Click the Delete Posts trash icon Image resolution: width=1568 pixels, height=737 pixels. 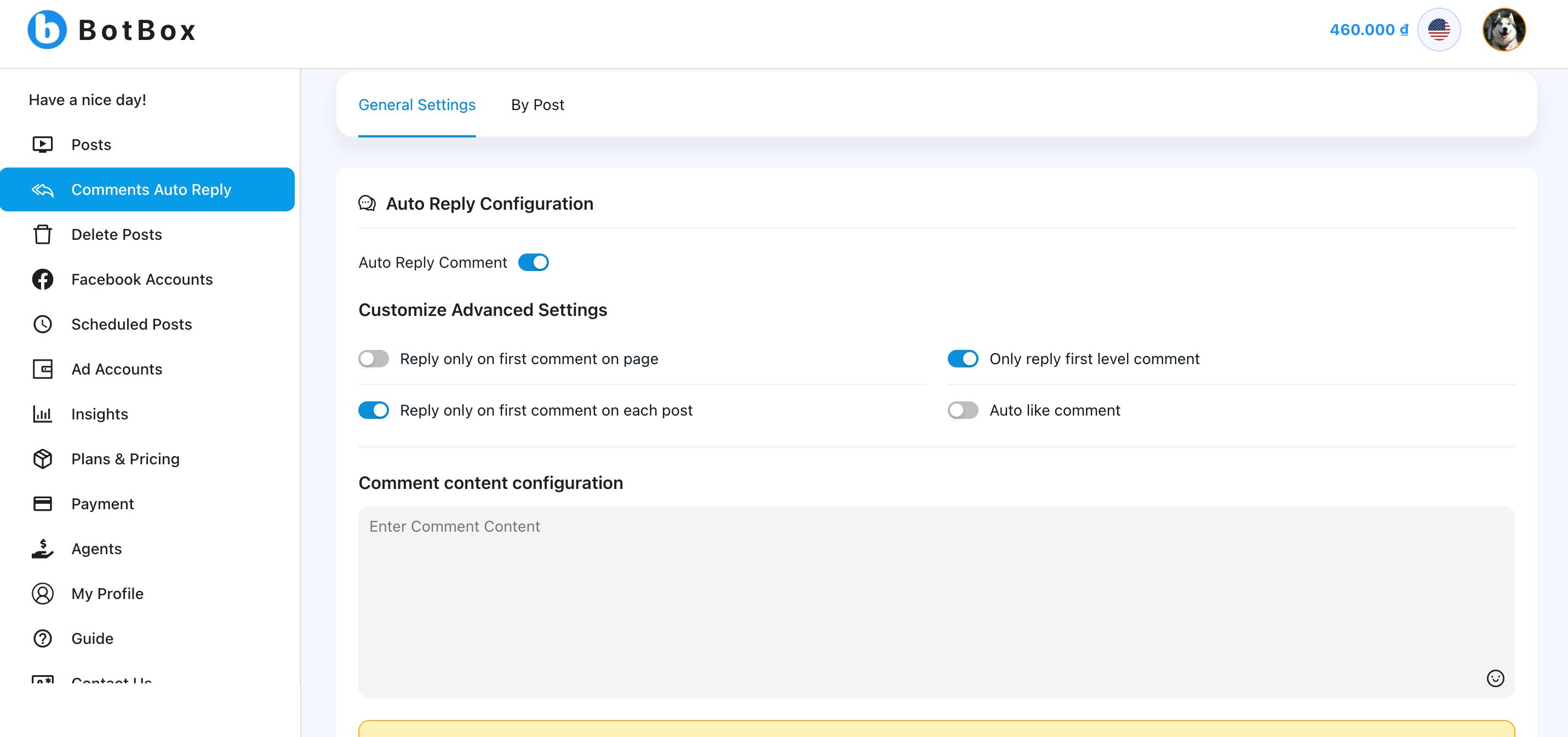(x=43, y=234)
